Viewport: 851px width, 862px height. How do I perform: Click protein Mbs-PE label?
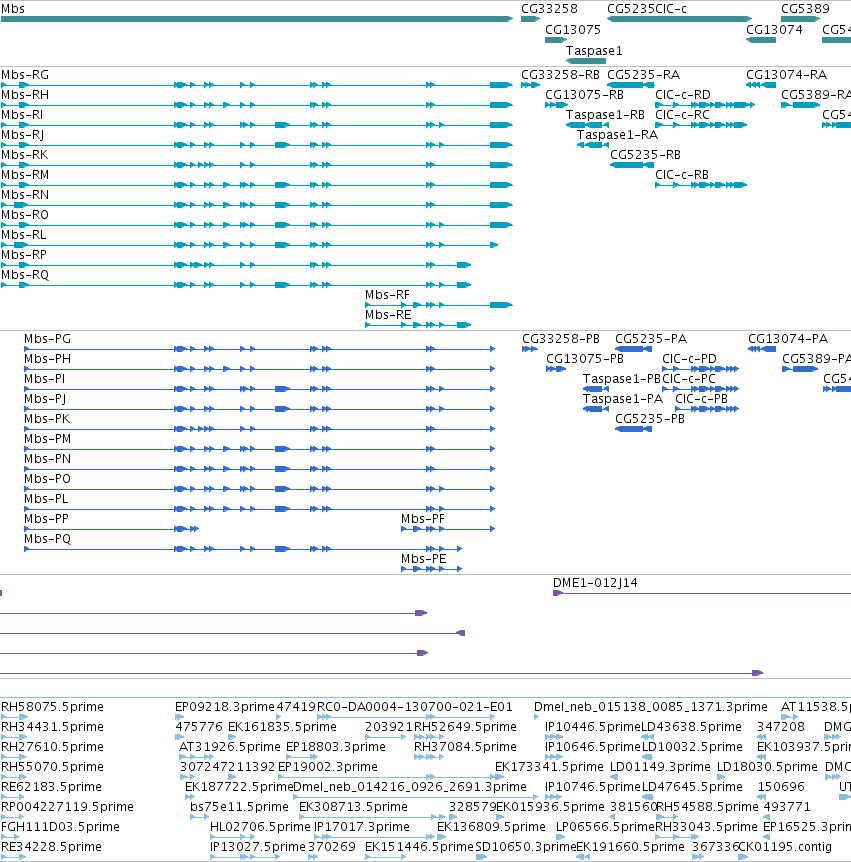423,559
